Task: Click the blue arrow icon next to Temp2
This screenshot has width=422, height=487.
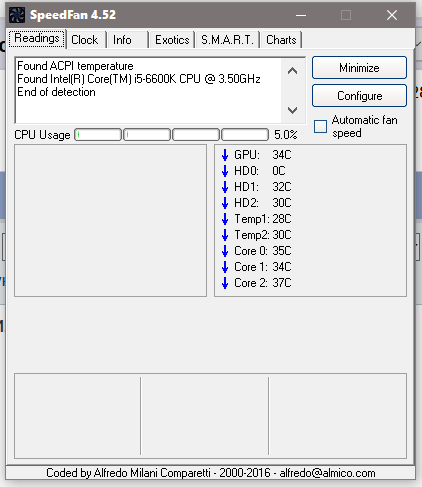Action: pos(225,235)
